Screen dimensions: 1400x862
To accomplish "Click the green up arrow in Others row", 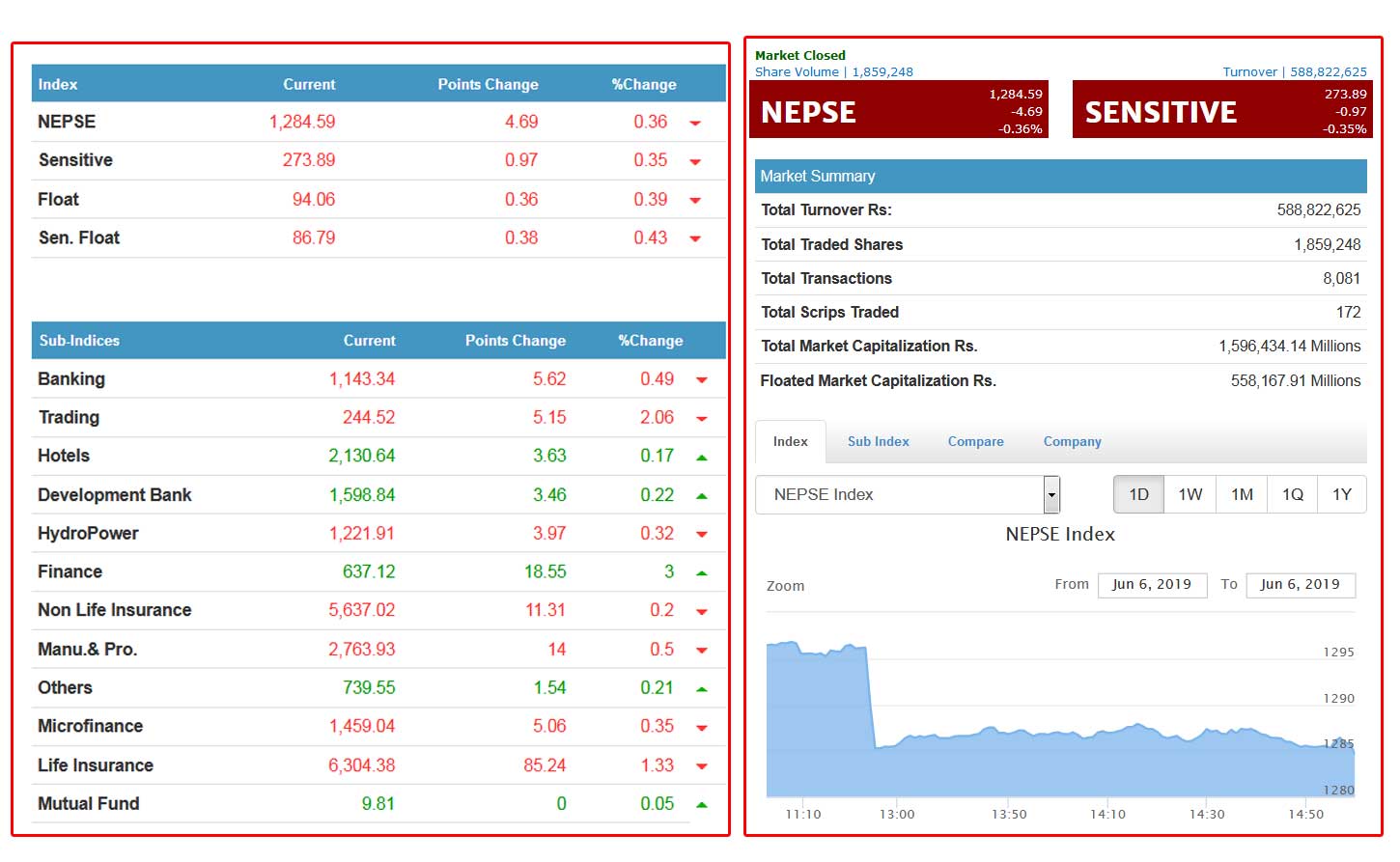I will click(x=702, y=689).
